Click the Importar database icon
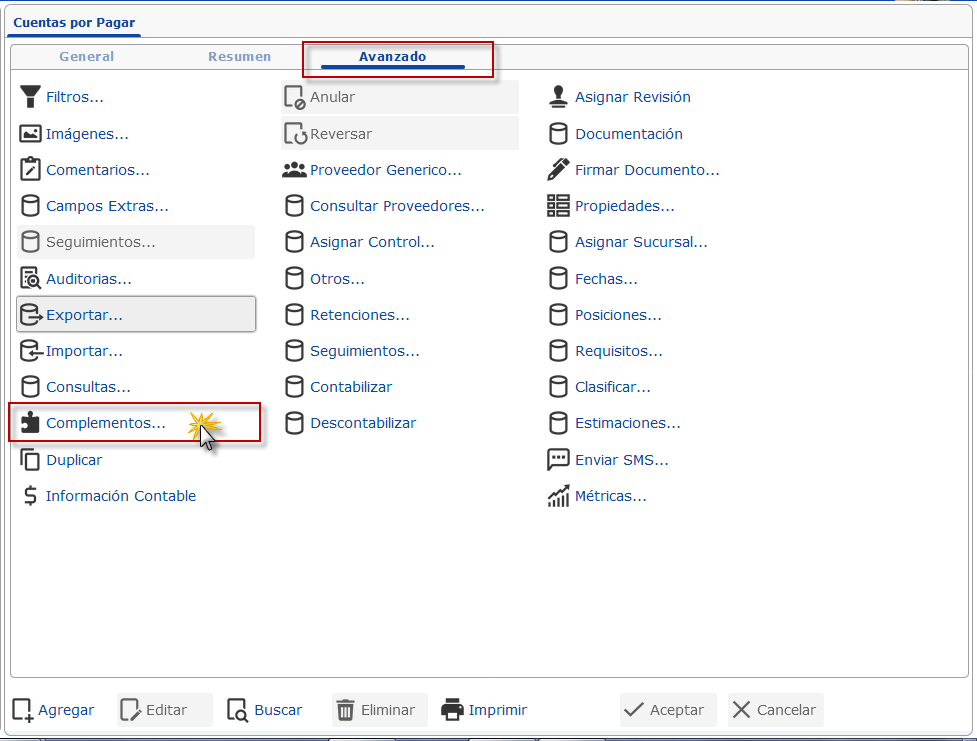Viewport: 977px width, 741px height. [x=31, y=351]
